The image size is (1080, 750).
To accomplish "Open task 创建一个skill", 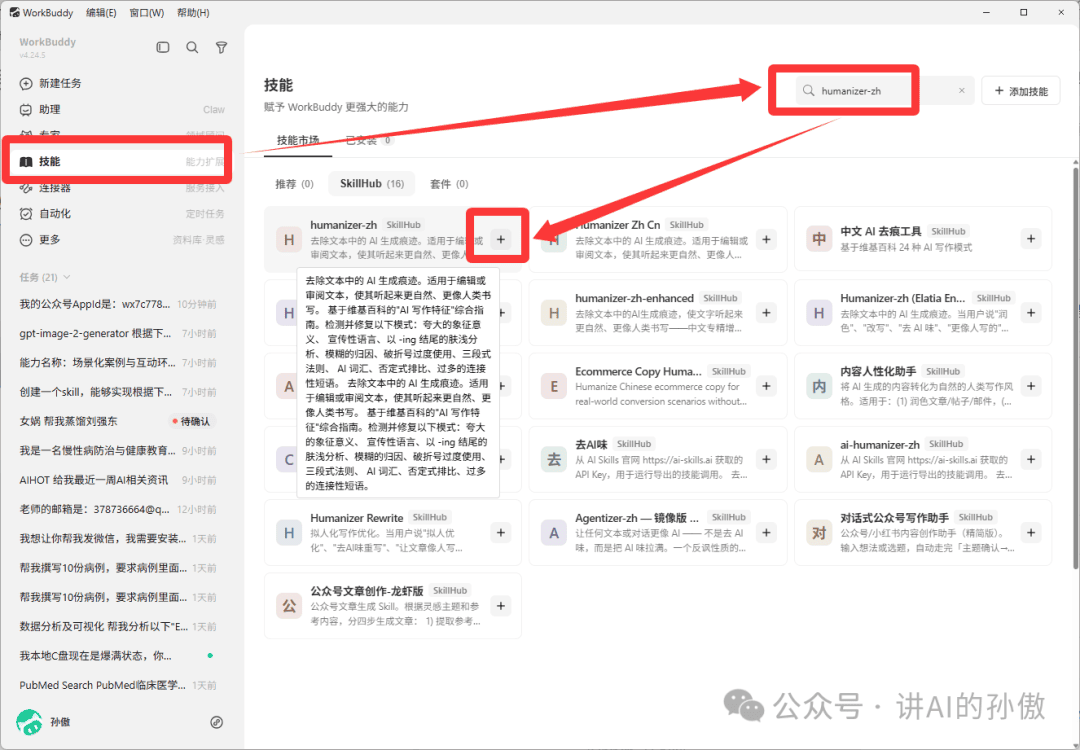I will (118, 392).
